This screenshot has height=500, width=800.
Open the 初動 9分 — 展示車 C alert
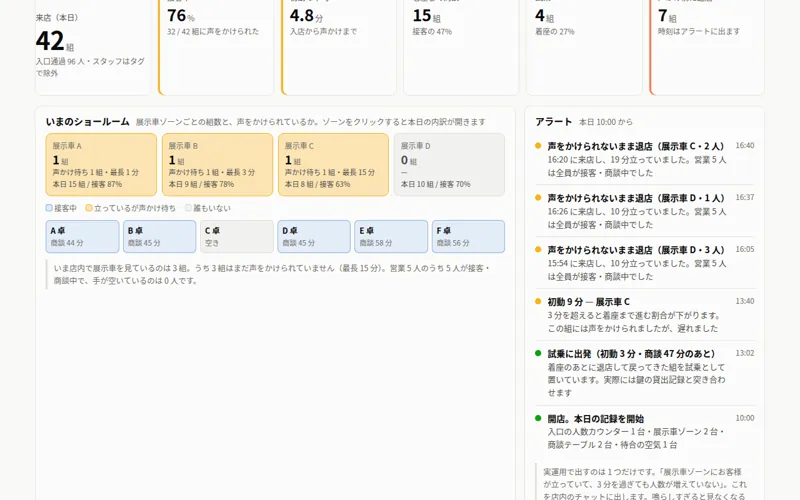coord(589,302)
